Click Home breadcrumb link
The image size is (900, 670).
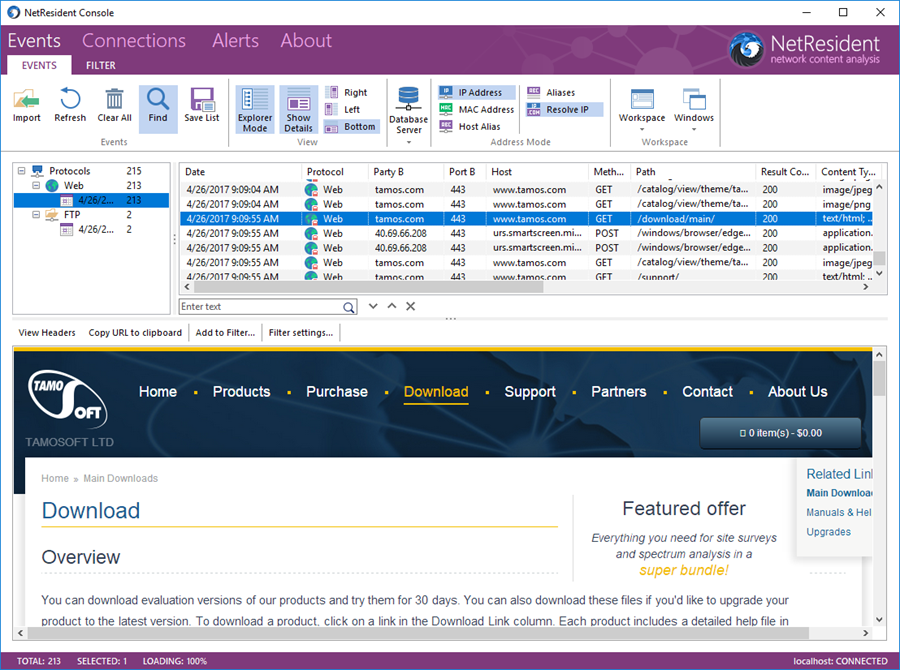coord(55,478)
